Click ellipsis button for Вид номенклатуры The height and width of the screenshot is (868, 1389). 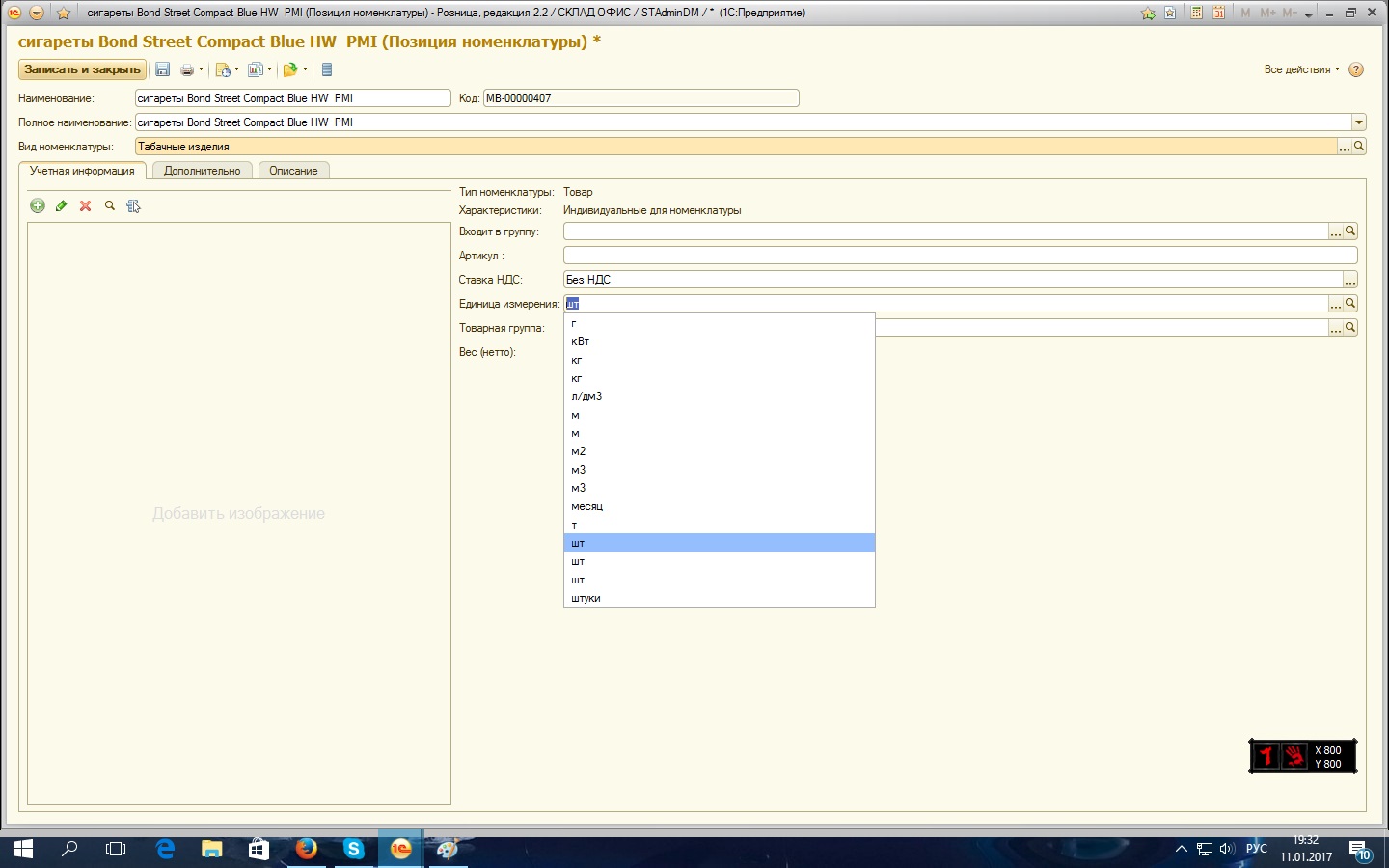point(1344,147)
